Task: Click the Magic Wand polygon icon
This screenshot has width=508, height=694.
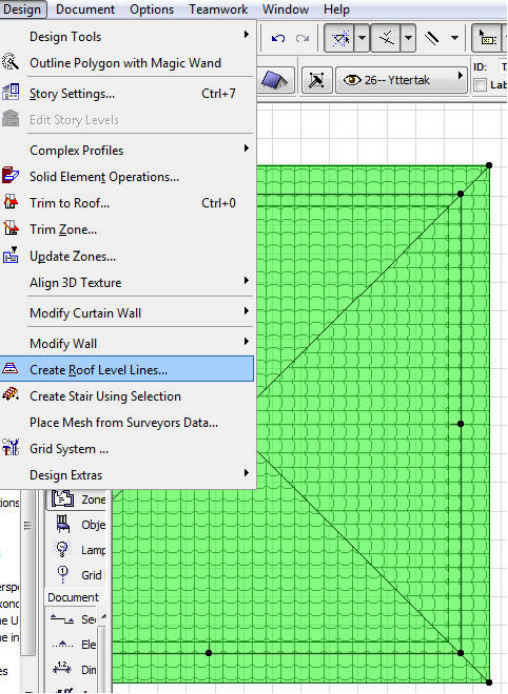Action: pos(10,62)
